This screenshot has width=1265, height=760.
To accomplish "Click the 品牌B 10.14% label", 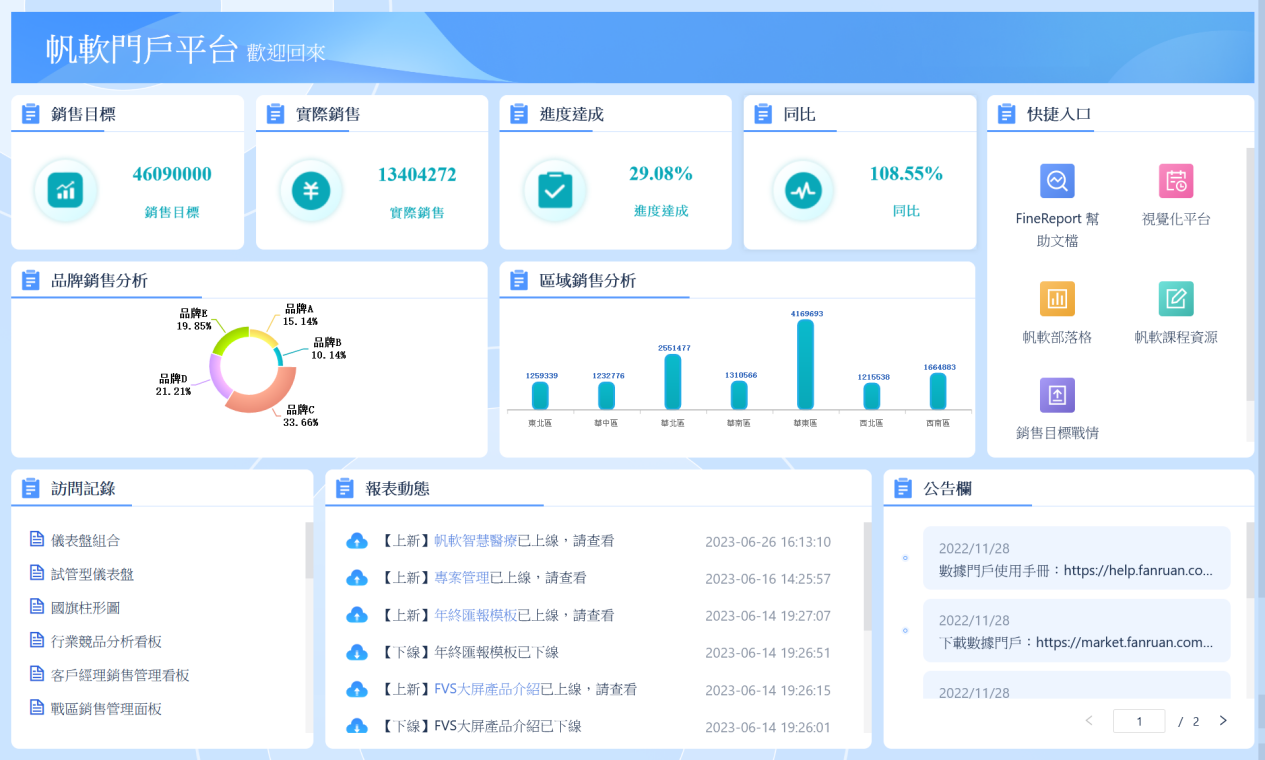I will click(329, 348).
